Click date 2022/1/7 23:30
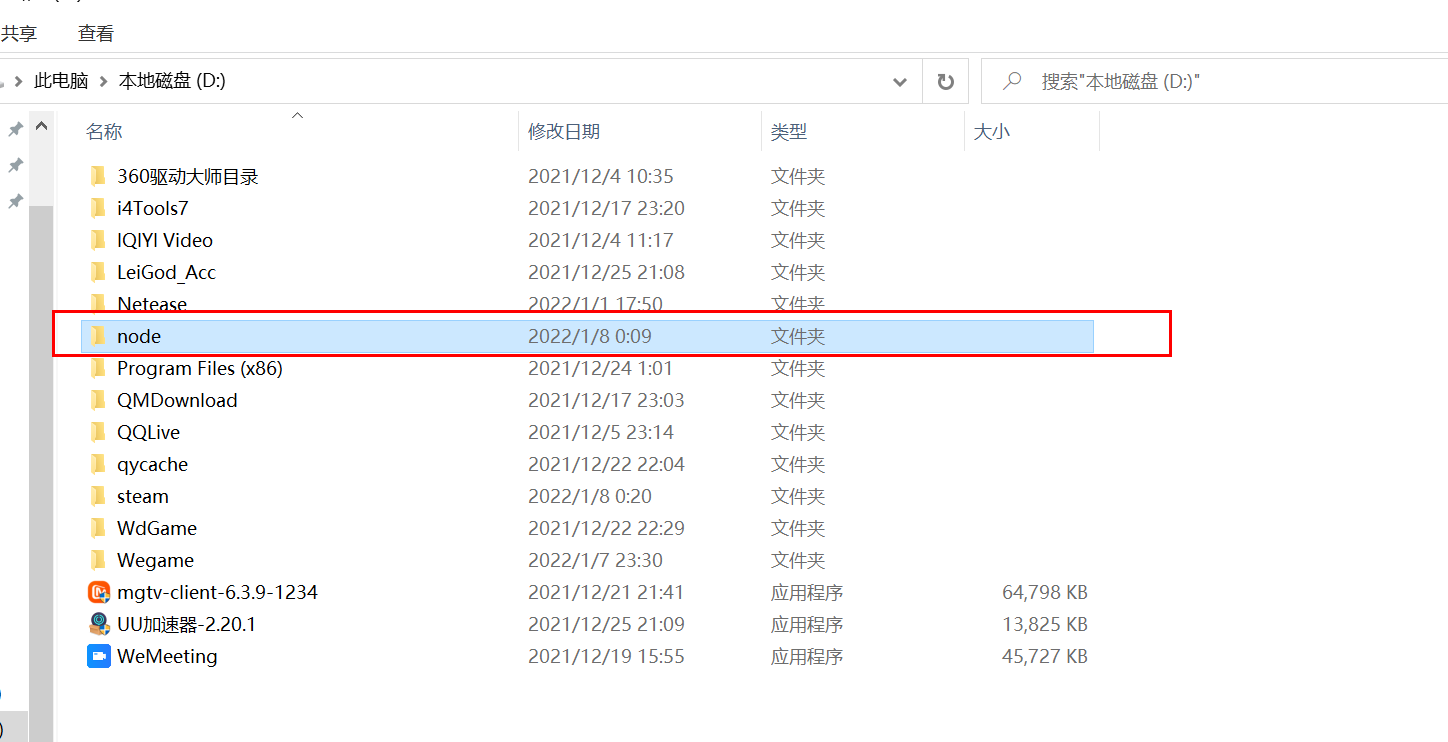The width and height of the screenshot is (1448, 742). [x=595, y=560]
